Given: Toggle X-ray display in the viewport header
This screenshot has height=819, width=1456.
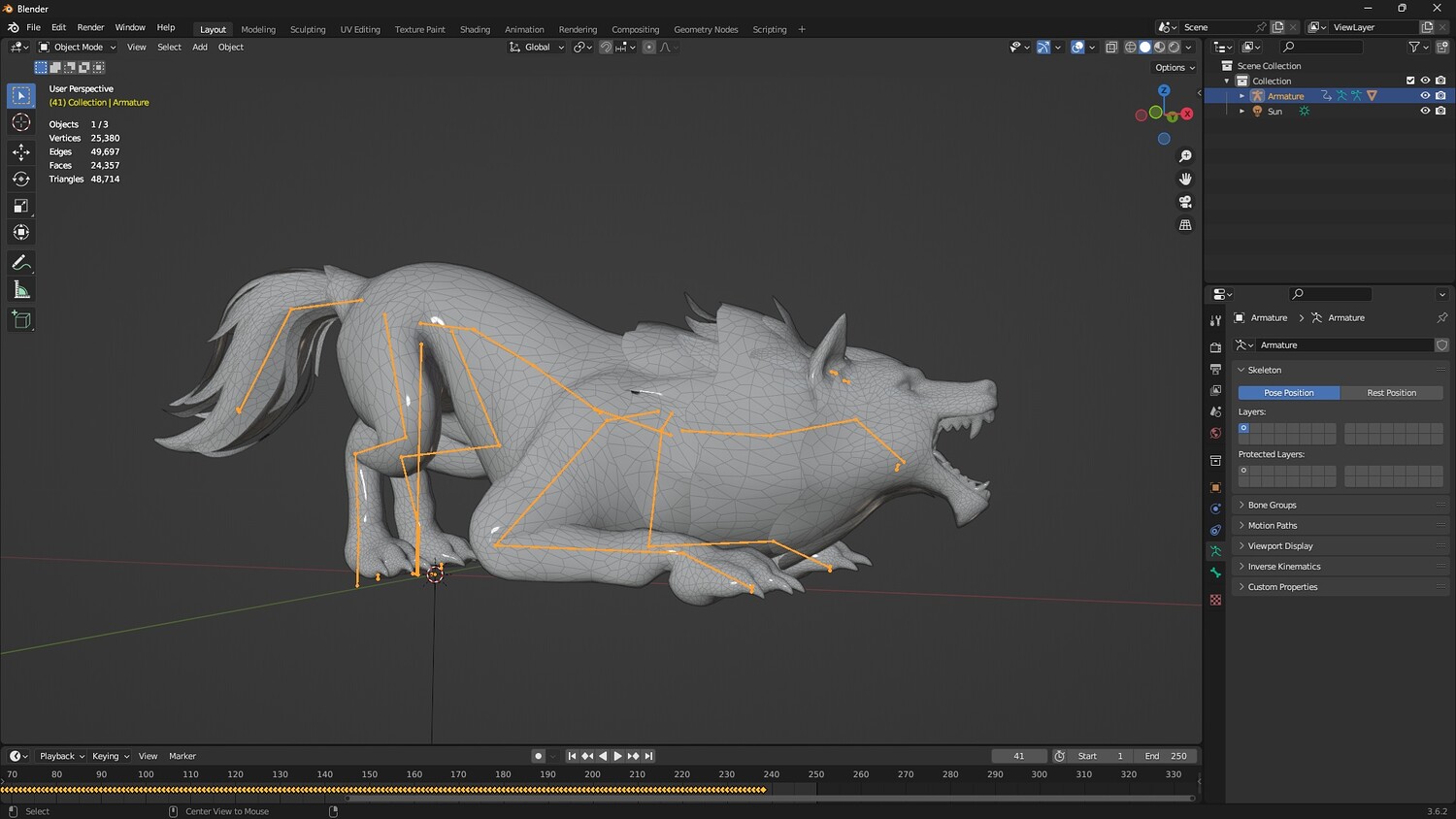Looking at the screenshot, I should pos(1111,47).
